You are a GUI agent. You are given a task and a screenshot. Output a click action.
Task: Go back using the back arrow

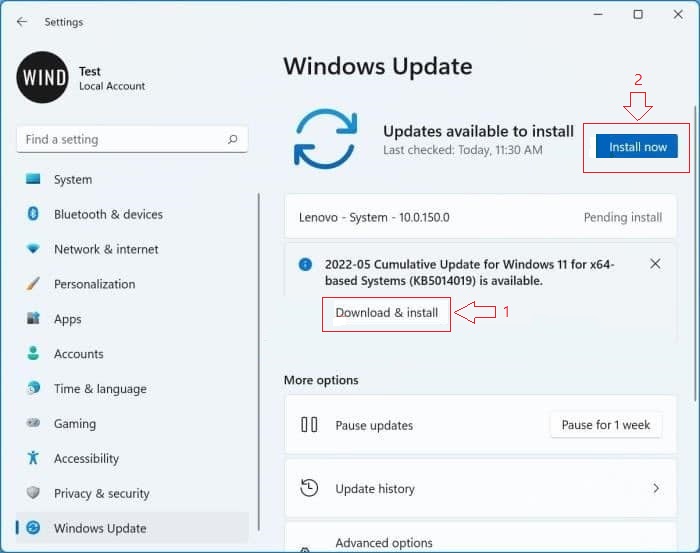(x=22, y=22)
